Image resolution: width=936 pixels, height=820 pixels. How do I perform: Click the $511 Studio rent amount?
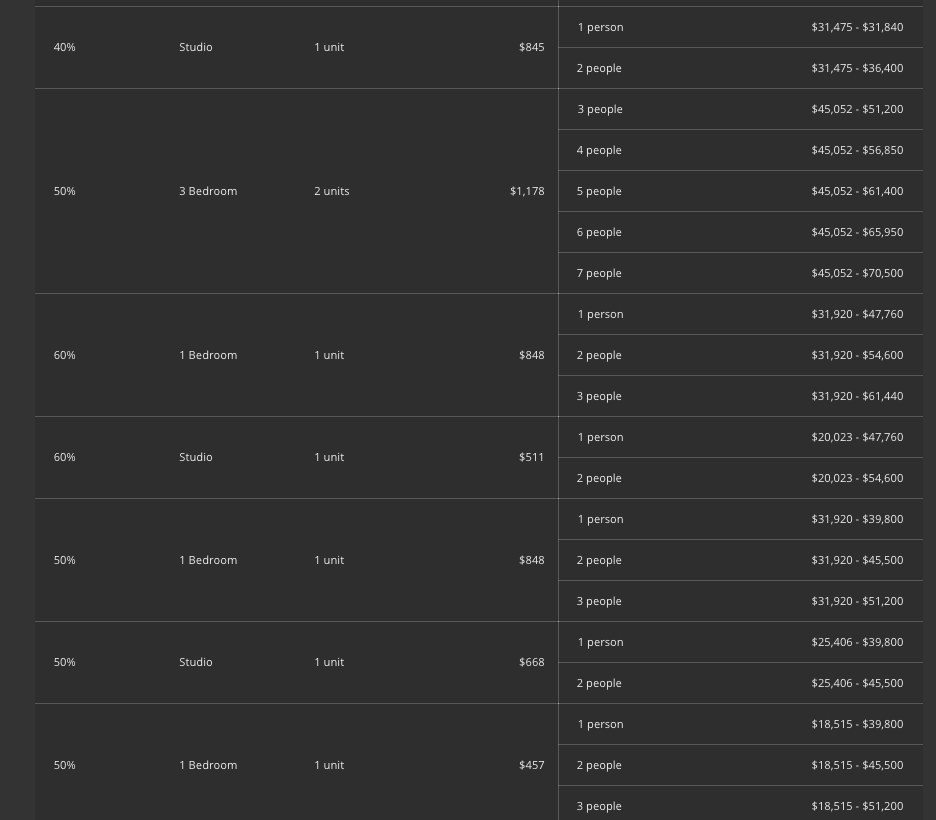(531, 457)
